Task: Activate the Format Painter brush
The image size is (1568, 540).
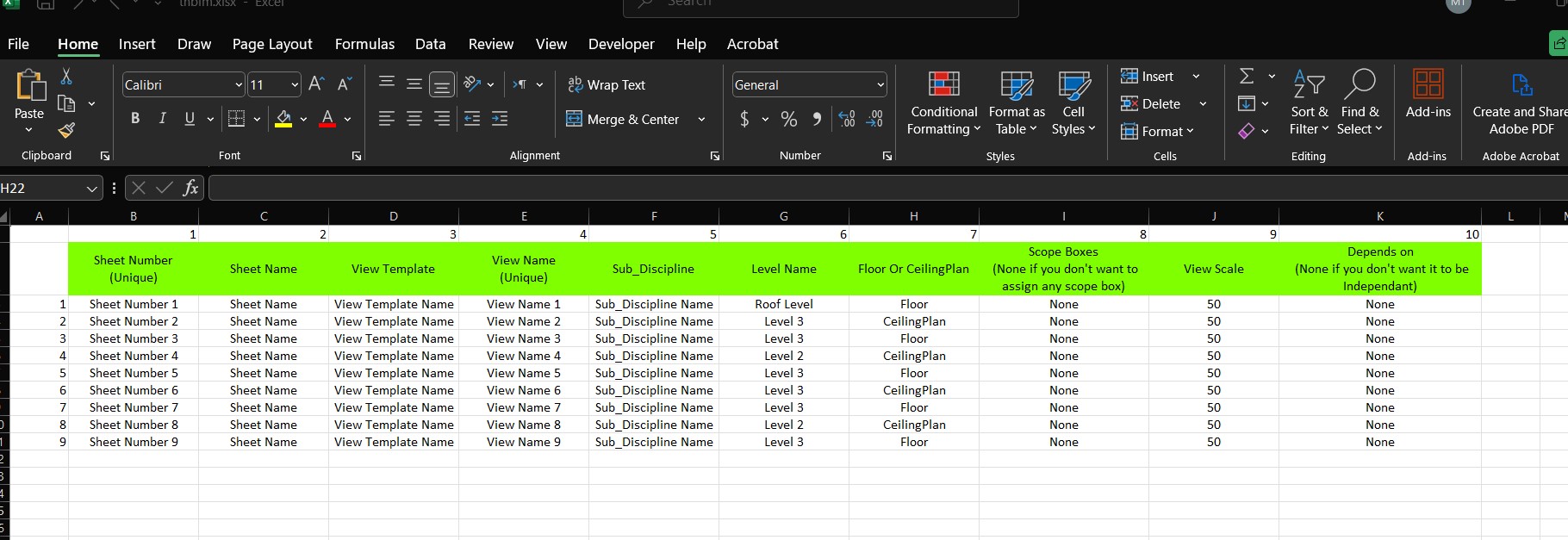Action: coord(66,130)
